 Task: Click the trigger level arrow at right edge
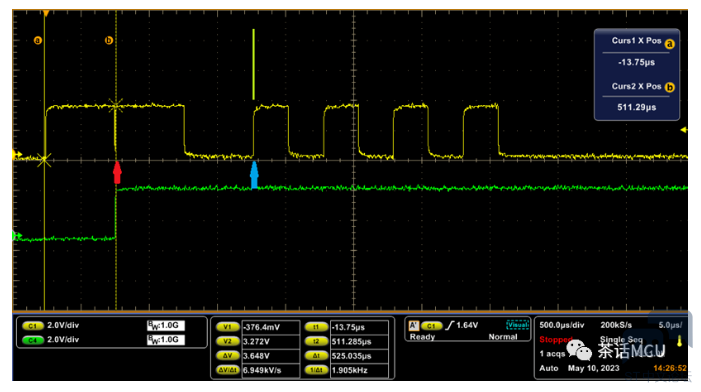684,130
